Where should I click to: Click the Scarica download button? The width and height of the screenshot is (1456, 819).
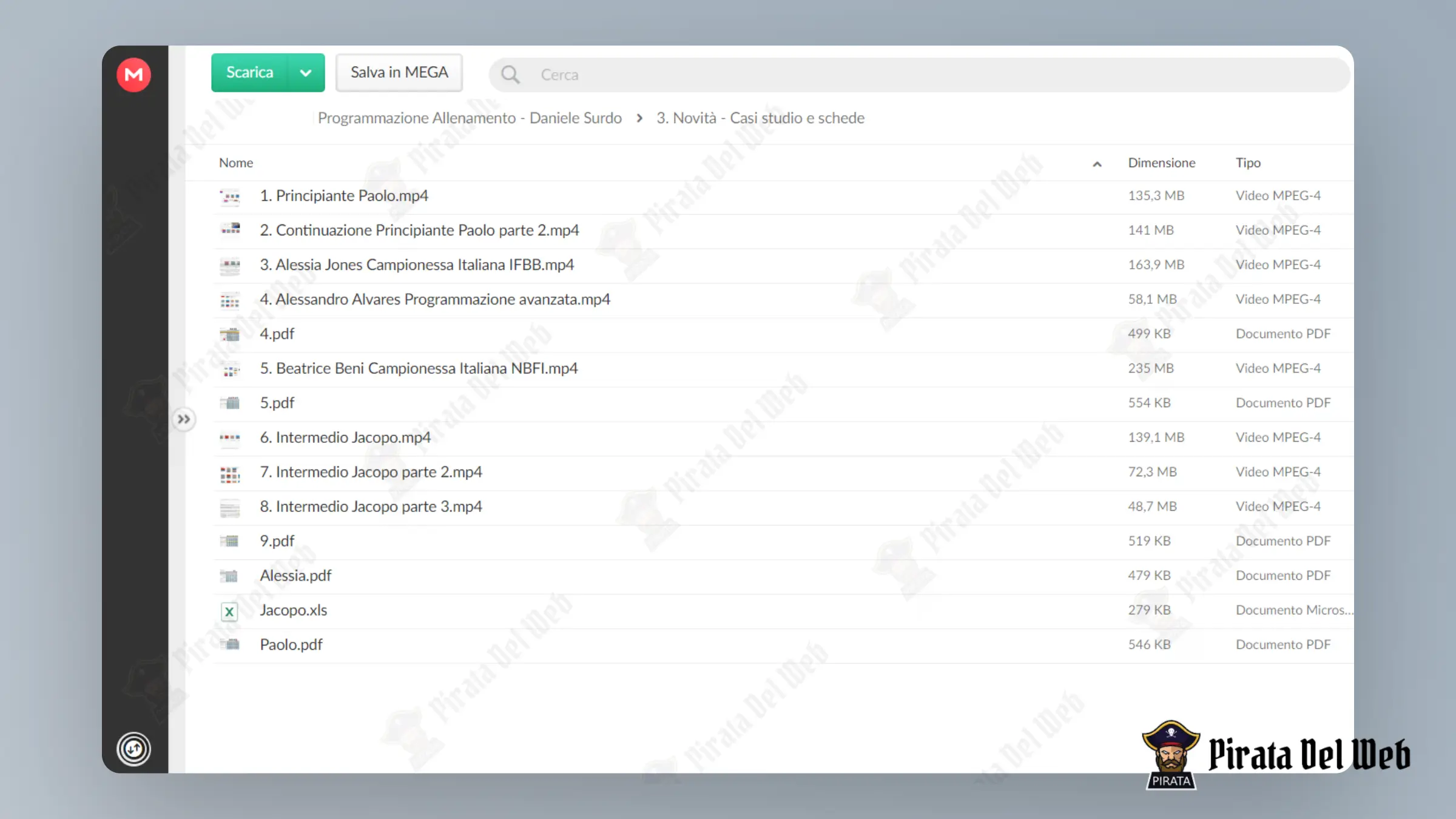pos(249,73)
